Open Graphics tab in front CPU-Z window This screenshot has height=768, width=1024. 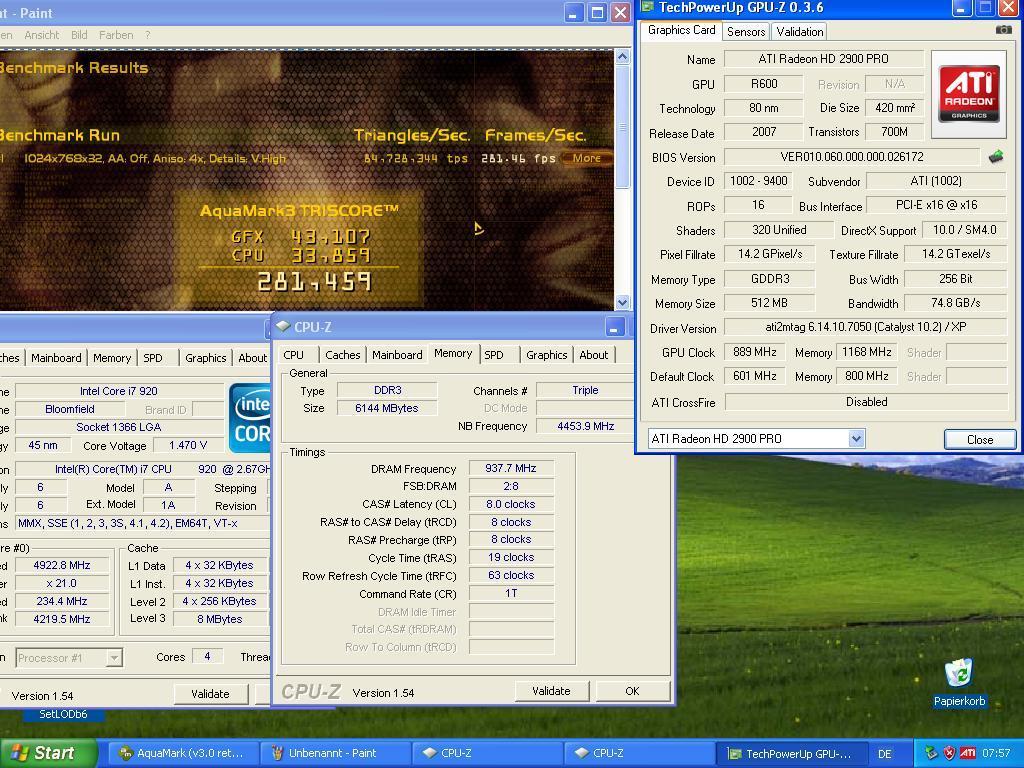pyautogui.click(x=547, y=355)
